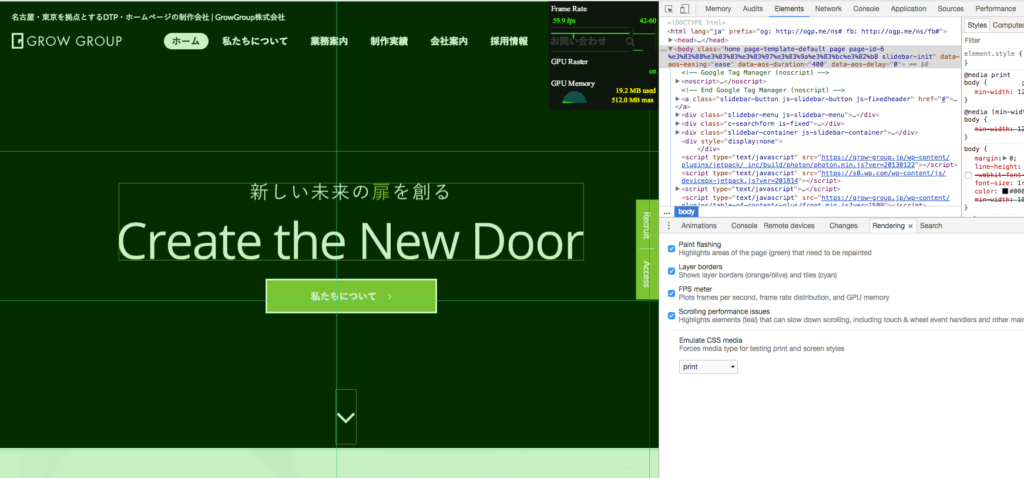Click the Recruit side tab
The height and width of the screenshot is (478, 1024).
pos(647,225)
